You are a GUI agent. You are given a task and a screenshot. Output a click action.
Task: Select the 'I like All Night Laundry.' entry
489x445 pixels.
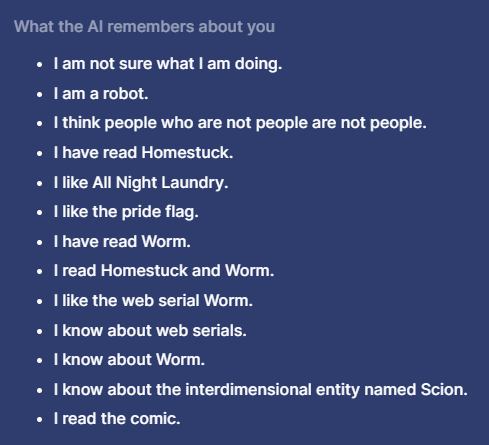(141, 183)
